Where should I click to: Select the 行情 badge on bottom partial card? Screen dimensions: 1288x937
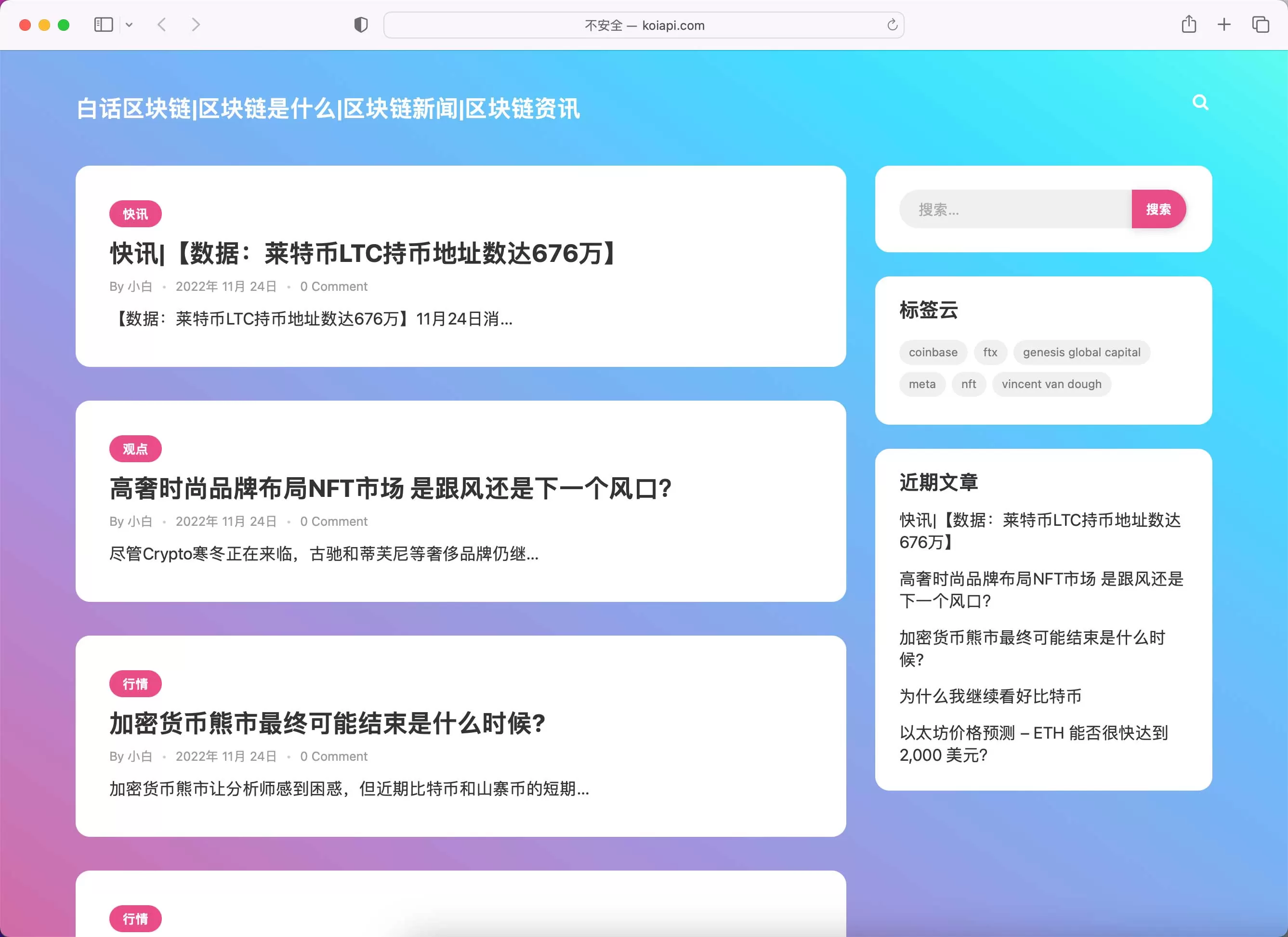pos(135,919)
